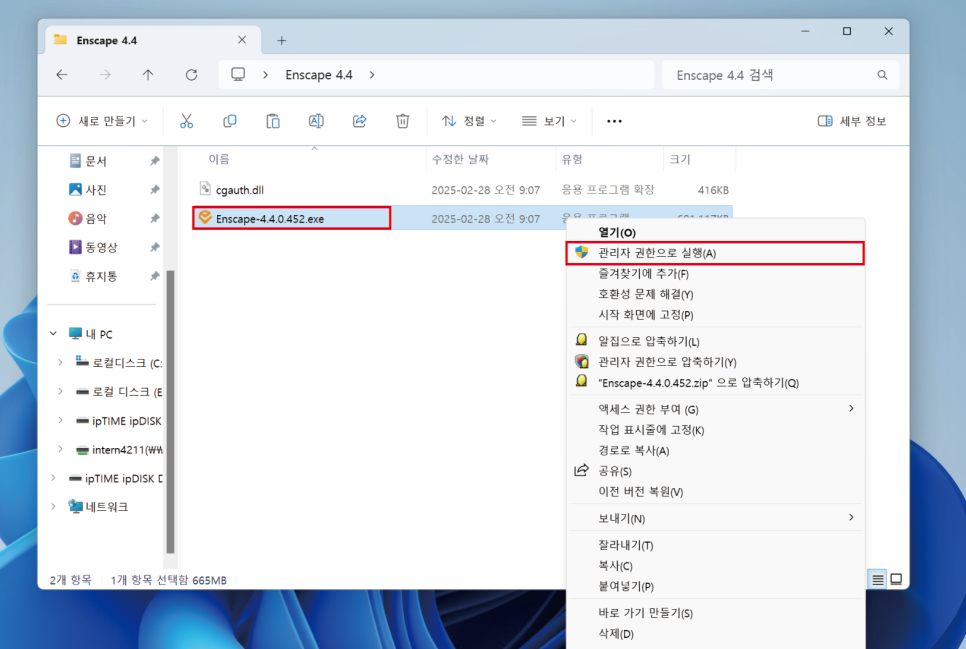Image resolution: width=966 pixels, height=649 pixels.
Task: Open the three-dots more options menu
Action: [x=614, y=121]
